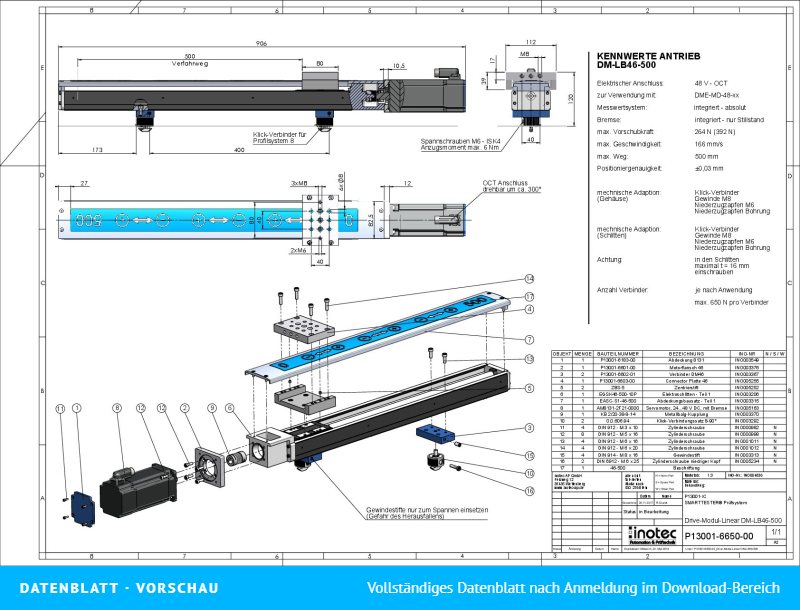Click the 'BAUTEILNUMMER' column header
This screenshot has width=800, height=610.
pyautogui.click(x=617, y=353)
